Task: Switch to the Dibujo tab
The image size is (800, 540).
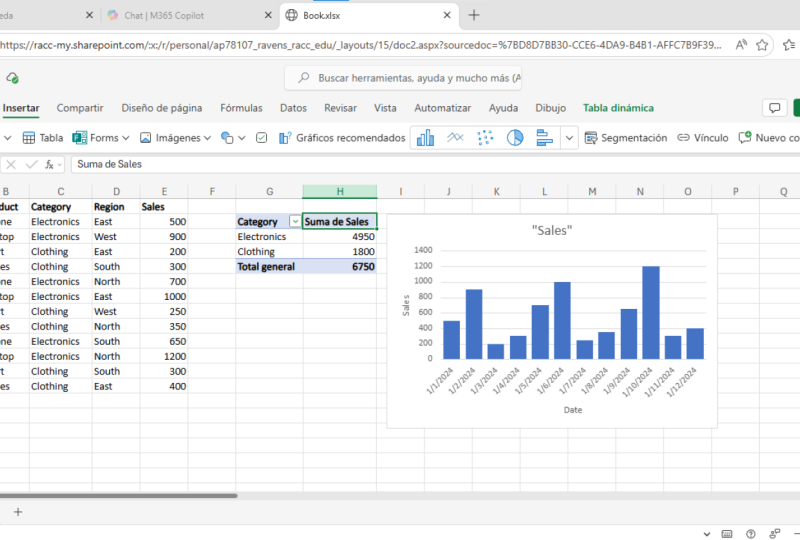Action: click(x=551, y=108)
